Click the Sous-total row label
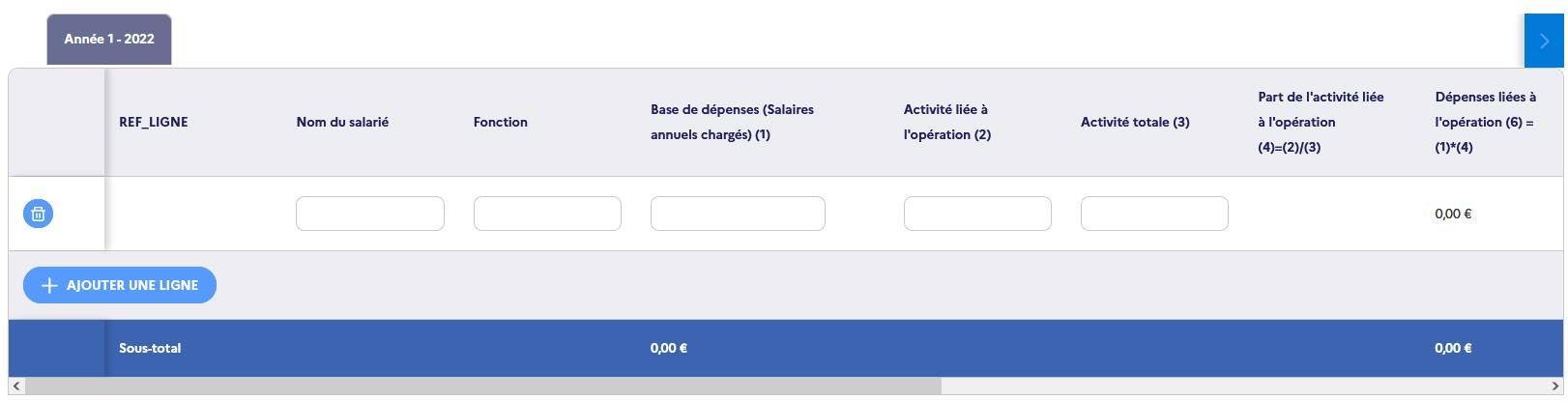This screenshot has height=401, width=1568. 150,348
